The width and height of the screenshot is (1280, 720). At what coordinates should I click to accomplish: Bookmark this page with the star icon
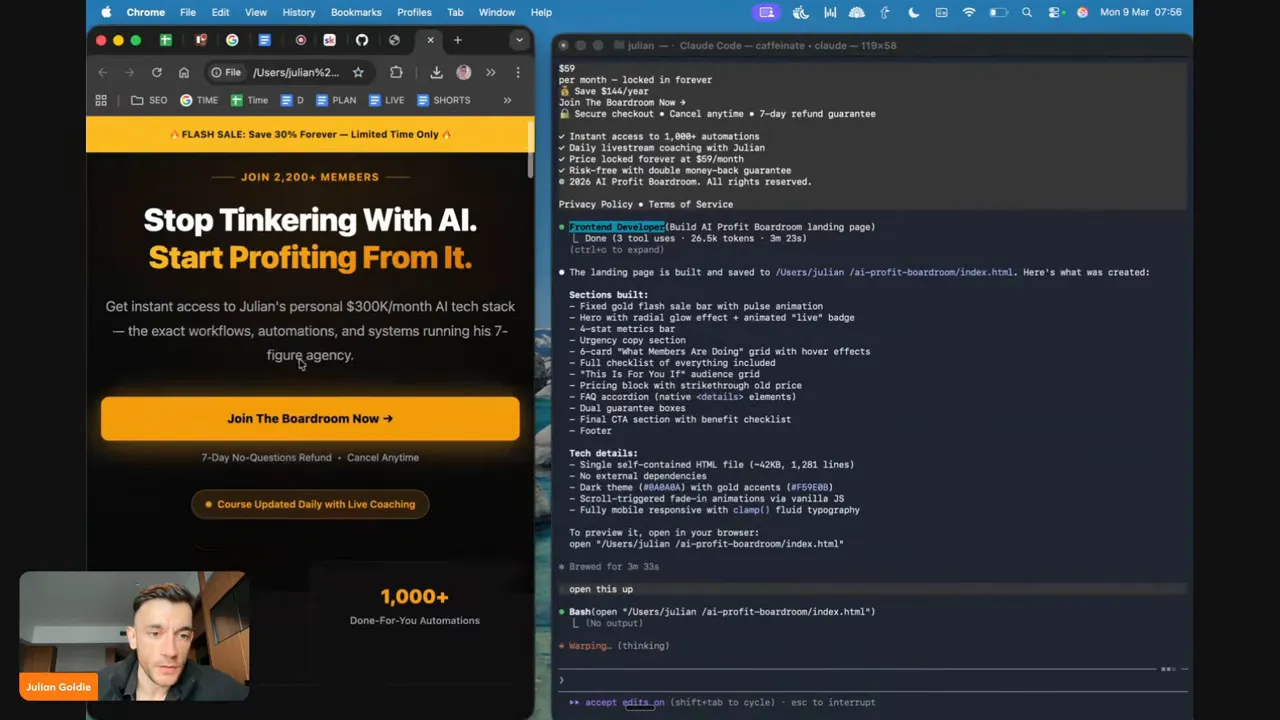pyautogui.click(x=358, y=72)
